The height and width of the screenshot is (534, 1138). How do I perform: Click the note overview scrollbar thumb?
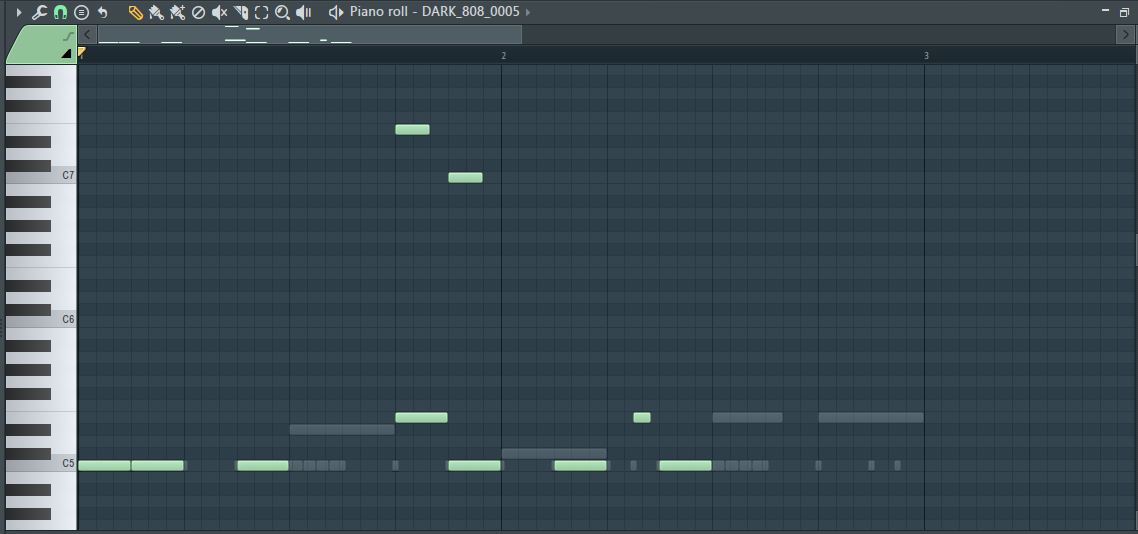[x=309, y=34]
